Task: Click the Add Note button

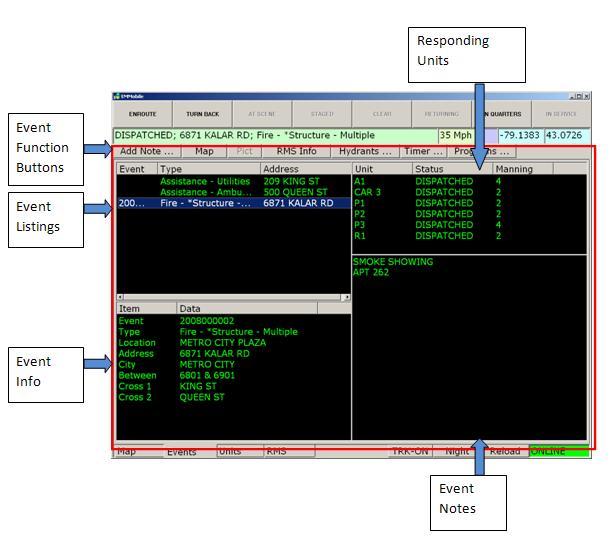Action: (x=148, y=152)
